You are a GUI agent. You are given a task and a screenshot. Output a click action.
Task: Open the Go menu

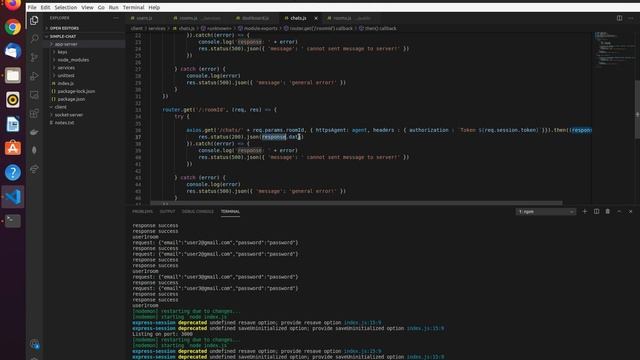(x=101, y=7)
